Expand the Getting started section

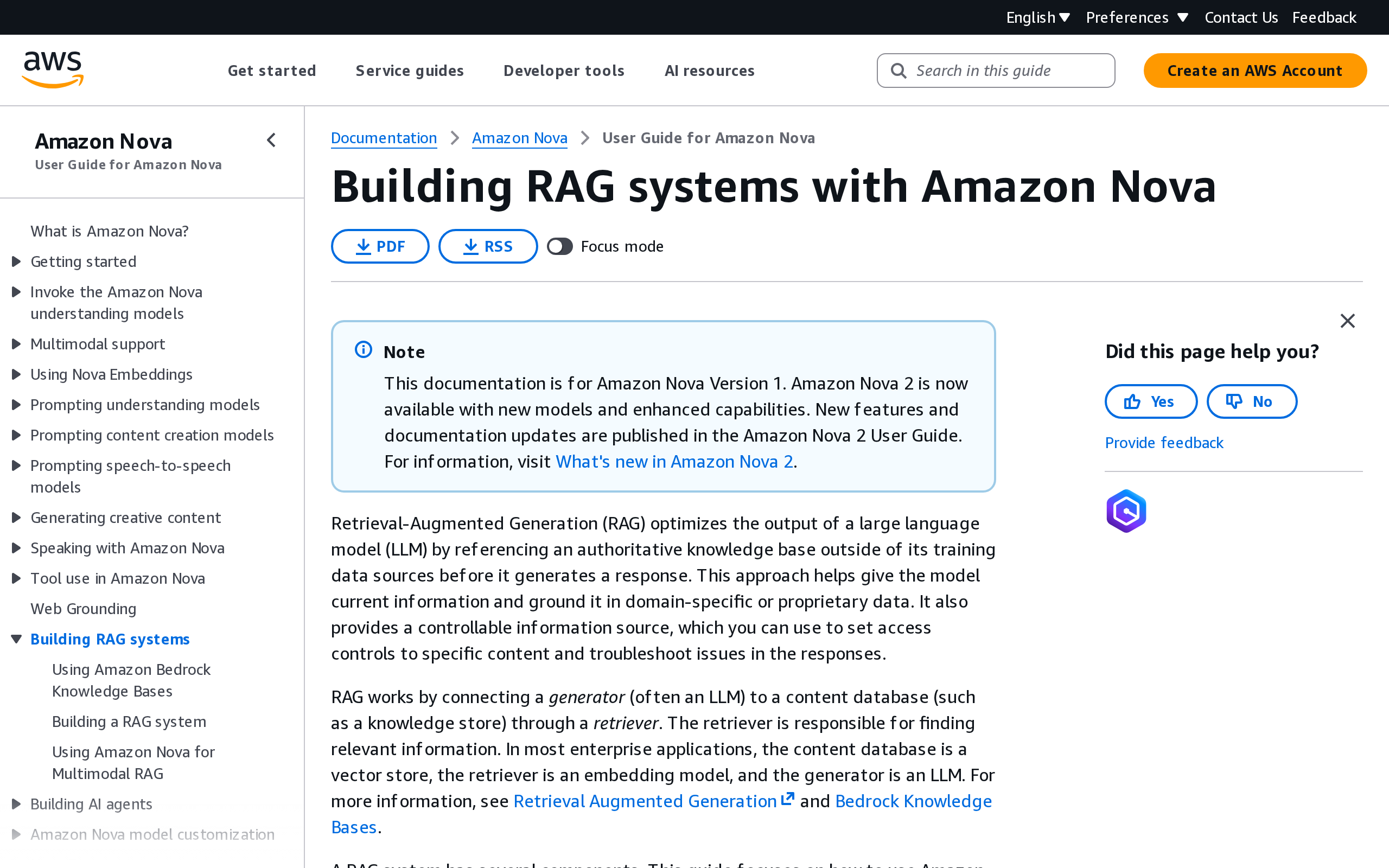17,262
